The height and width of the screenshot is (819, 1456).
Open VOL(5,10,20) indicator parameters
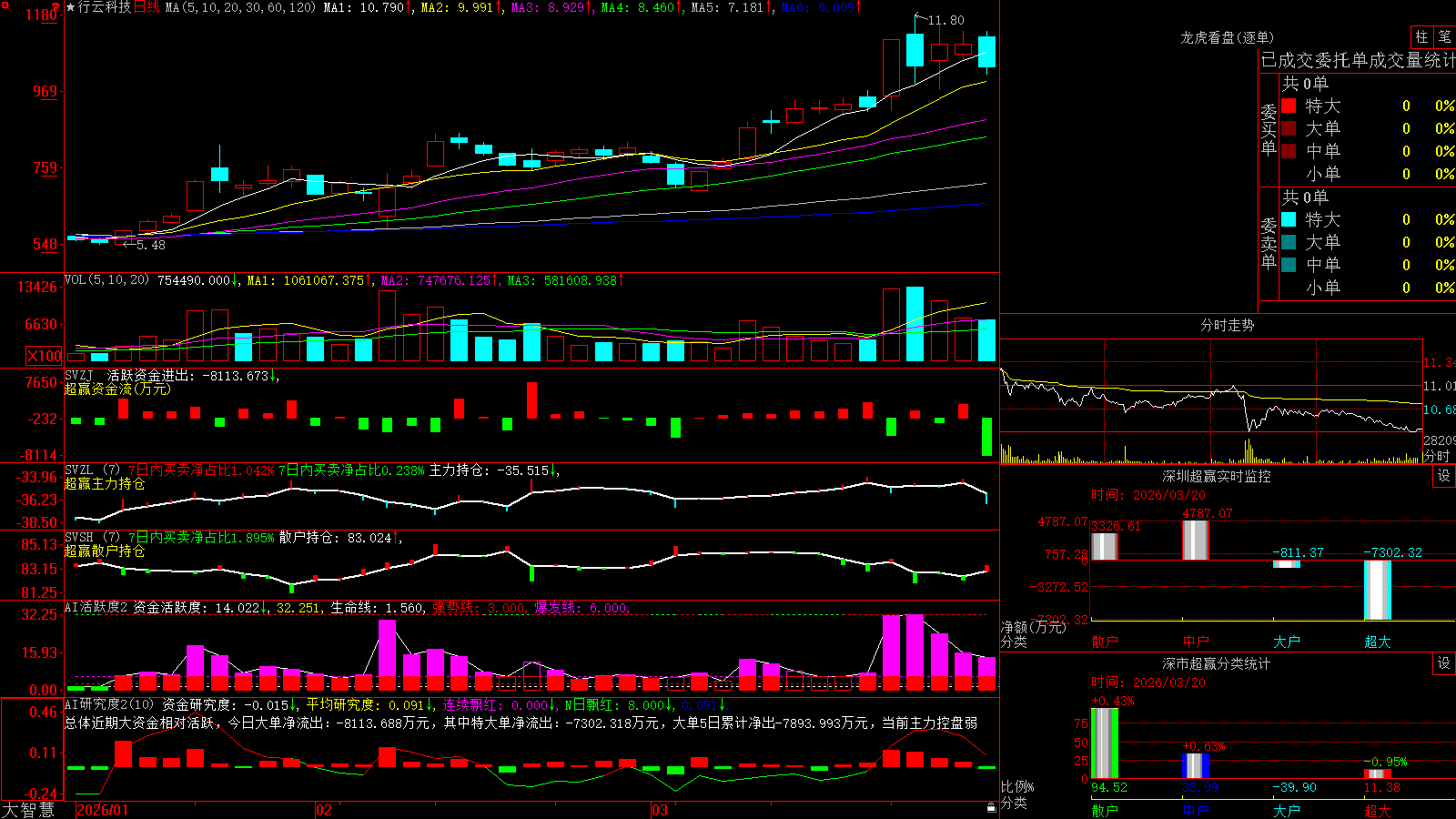click(x=106, y=280)
